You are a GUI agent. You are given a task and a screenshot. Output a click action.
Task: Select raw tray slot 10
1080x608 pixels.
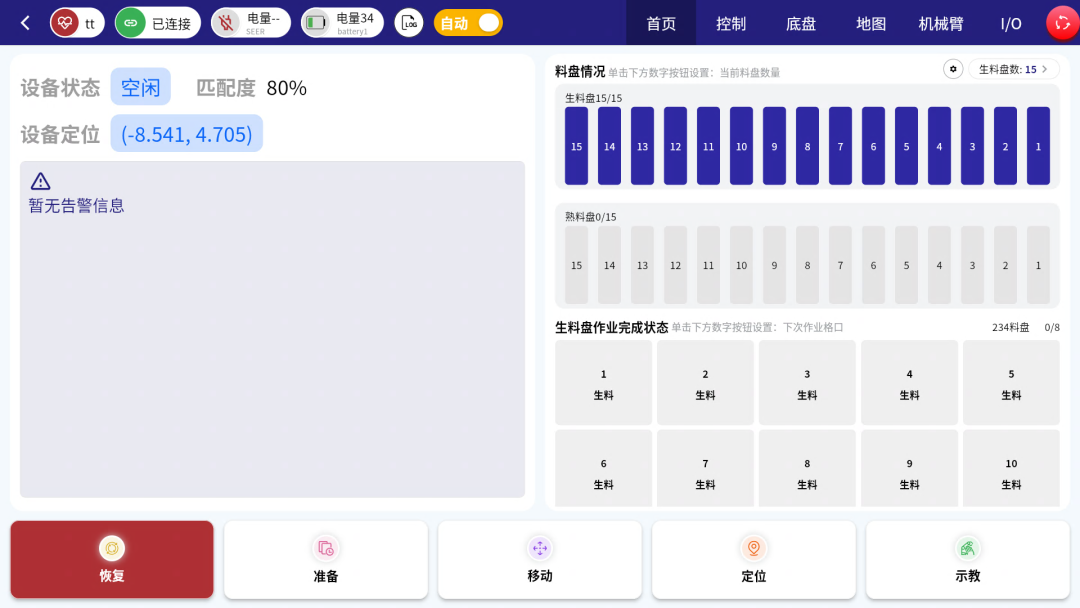(741, 146)
